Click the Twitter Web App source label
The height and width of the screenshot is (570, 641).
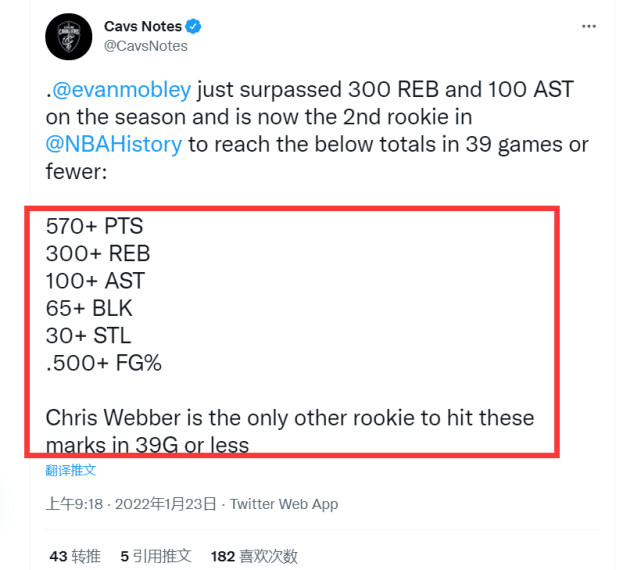coord(284,504)
